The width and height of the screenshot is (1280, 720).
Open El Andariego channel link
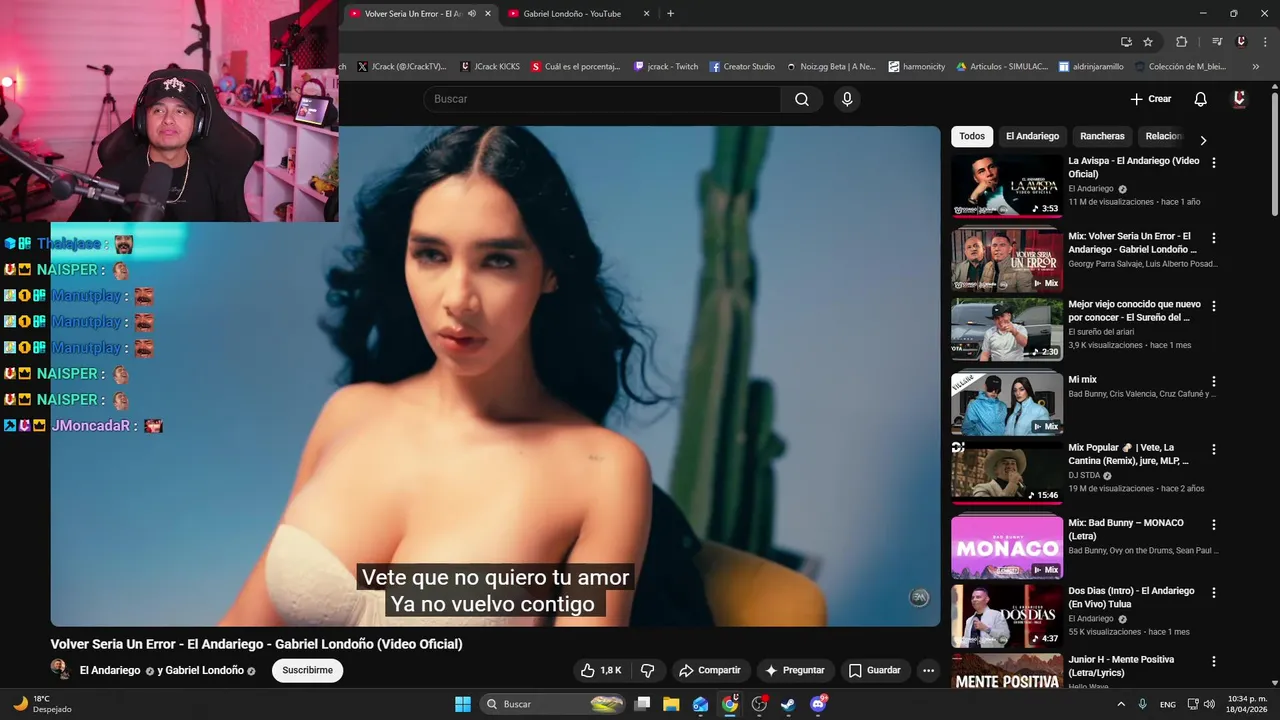(x=110, y=670)
